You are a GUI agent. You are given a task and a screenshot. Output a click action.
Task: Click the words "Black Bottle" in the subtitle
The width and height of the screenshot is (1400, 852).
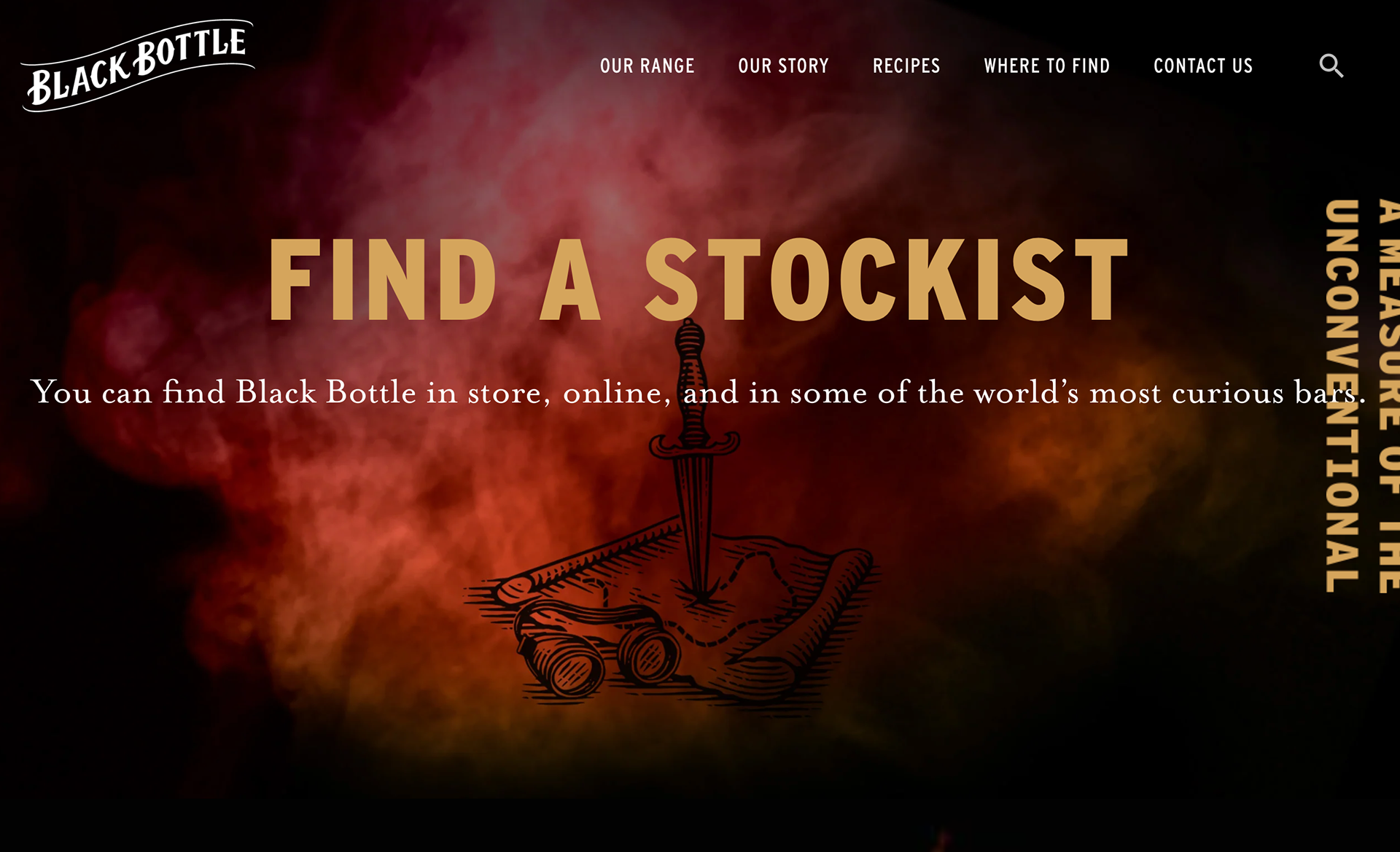point(316,392)
